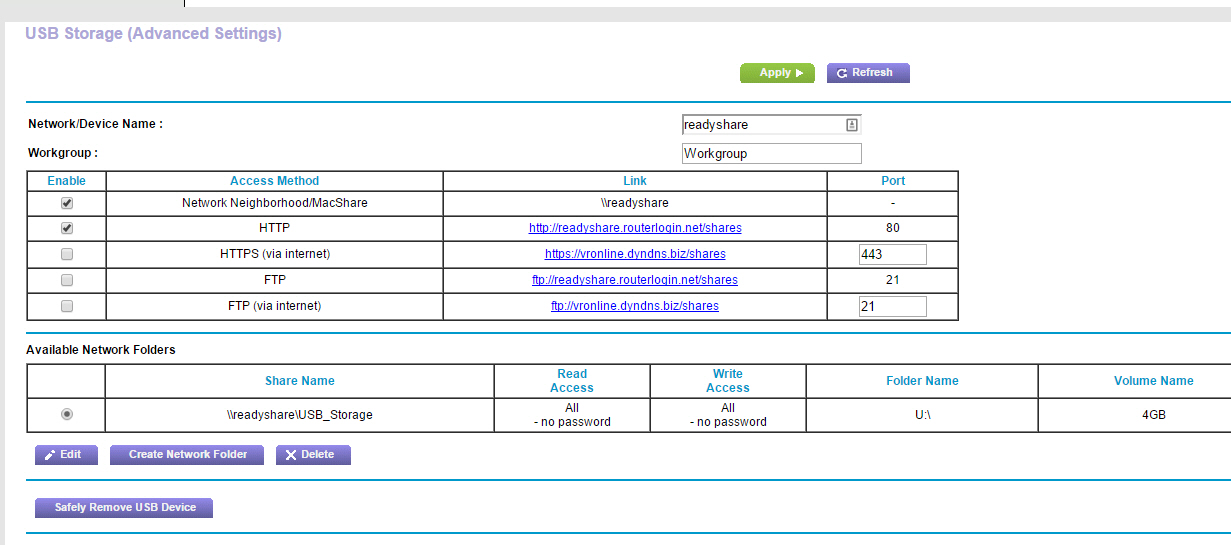Select the USB_Storage share radio button
This screenshot has height=545, width=1231.
pyautogui.click(x=67, y=414)
